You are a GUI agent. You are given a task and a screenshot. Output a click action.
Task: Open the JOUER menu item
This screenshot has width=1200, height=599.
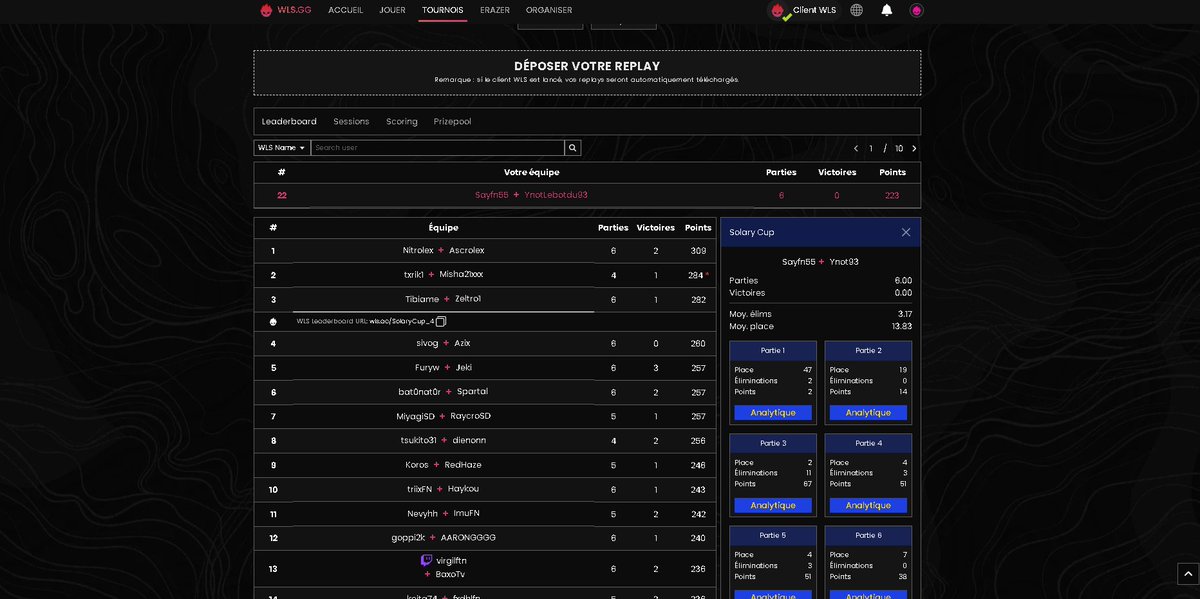coord(392,10)
